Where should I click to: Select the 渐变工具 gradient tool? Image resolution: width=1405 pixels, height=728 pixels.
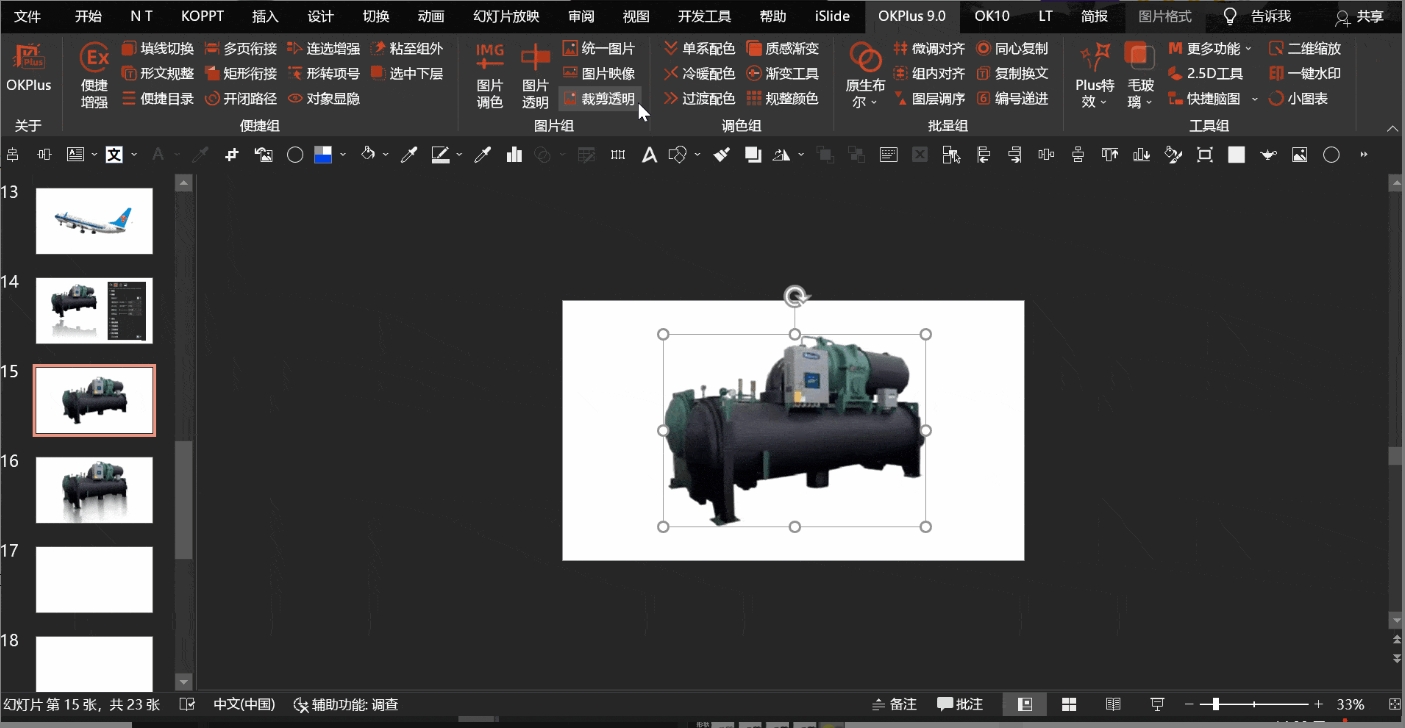click(782, 73)
